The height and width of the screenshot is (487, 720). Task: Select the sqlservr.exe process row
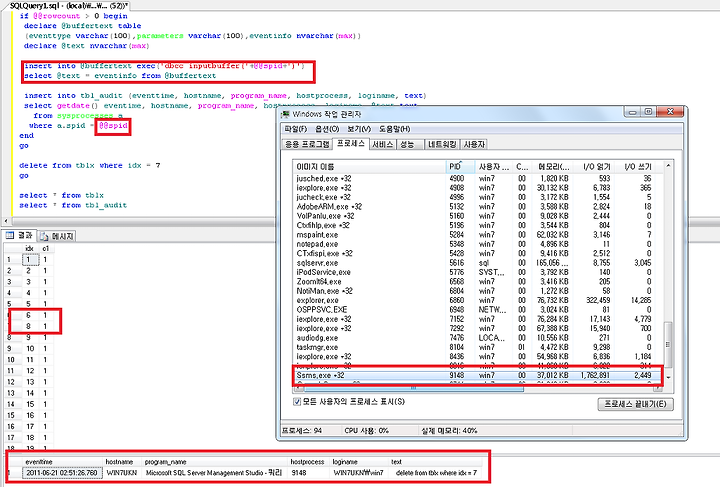tap(478, 263)
